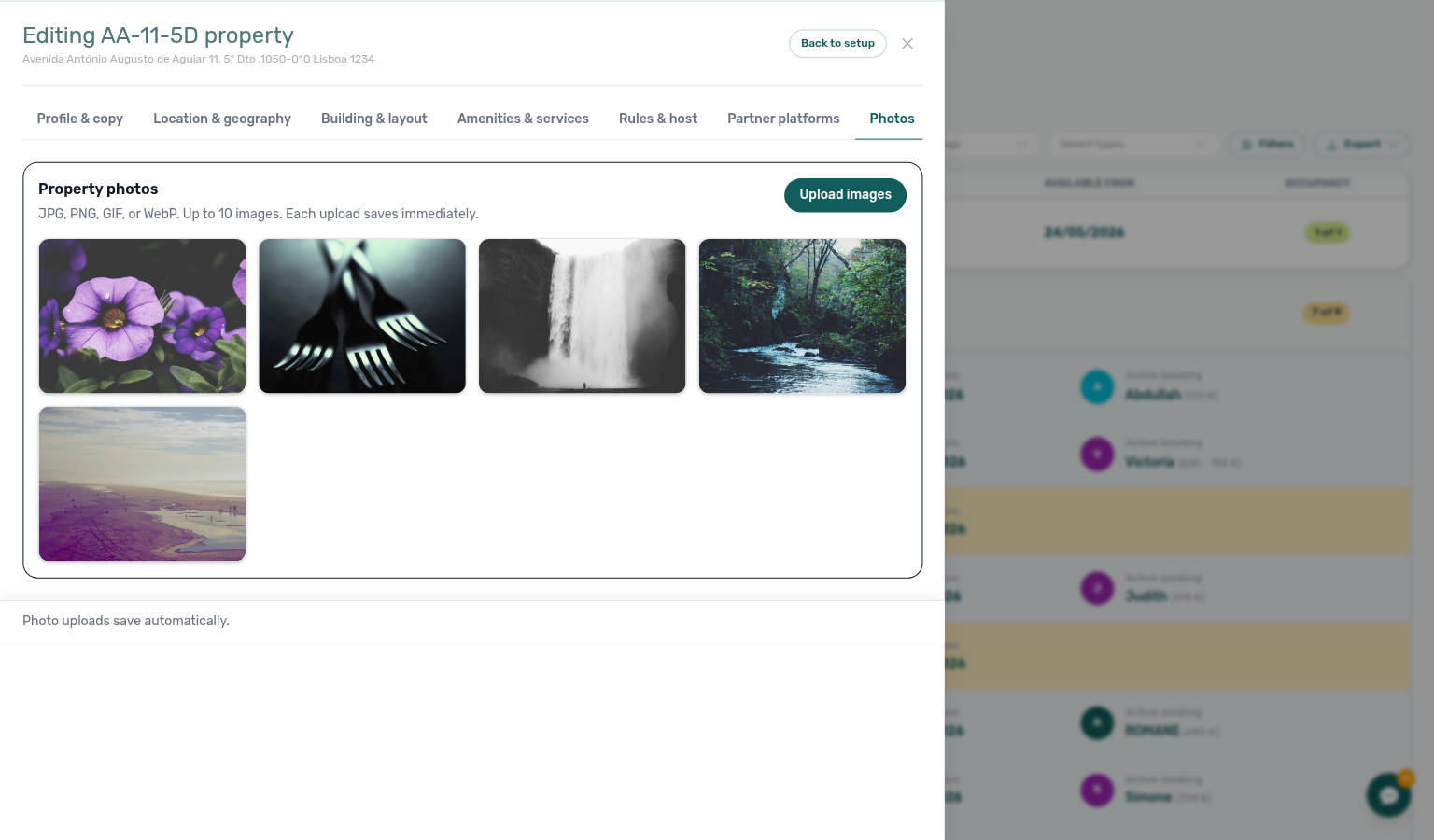Open the Select types dropdown in background
The height and width of the screenshot is (840, 1434).
[1132, 144]
